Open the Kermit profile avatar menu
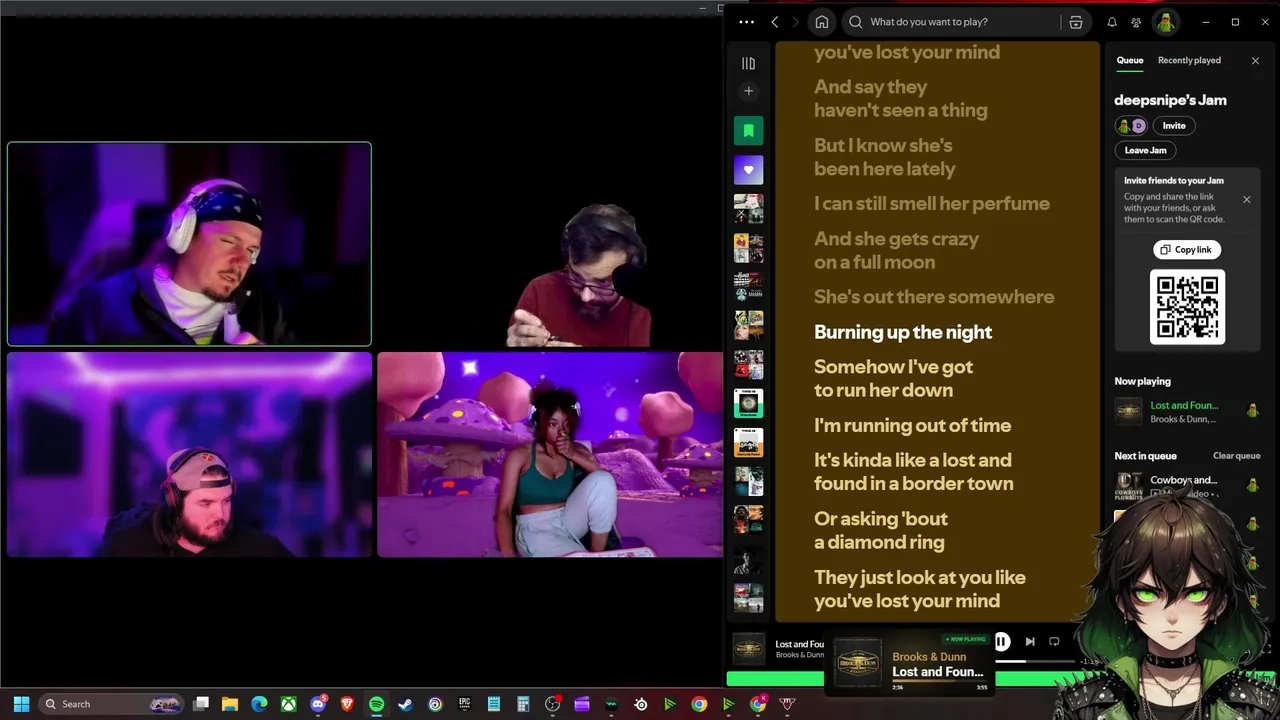1280x720 pixels. tap(1165, 22)
